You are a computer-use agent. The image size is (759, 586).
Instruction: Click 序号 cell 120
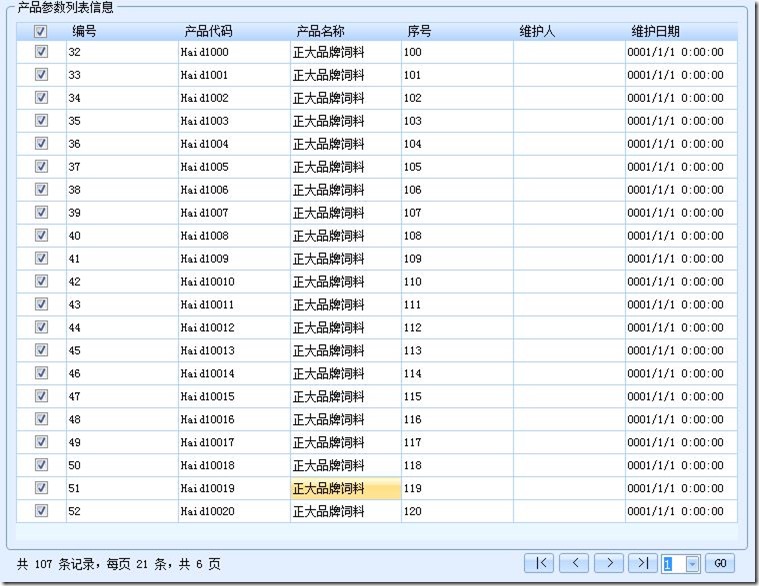pyautogui.click(x=457, y=511)
